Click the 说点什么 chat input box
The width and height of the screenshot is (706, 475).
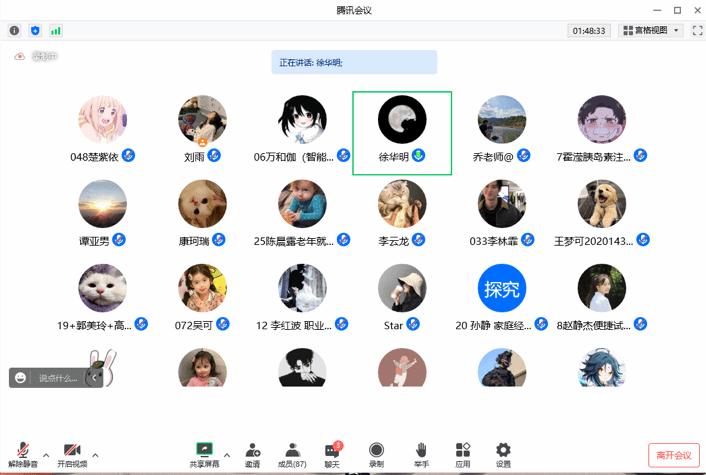[x=58, y=378]
